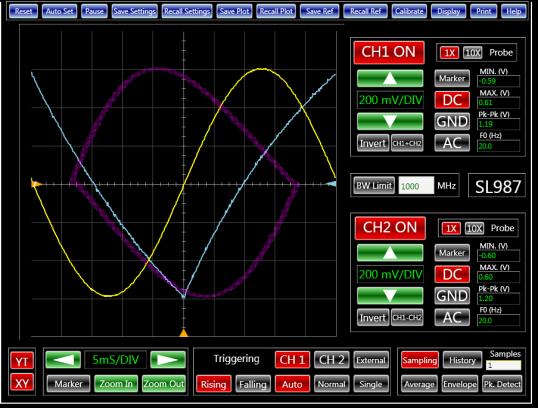The image size is (538, 408).
Task: Set CH1 coupling to GND
Action: click(x=452, y=121)
